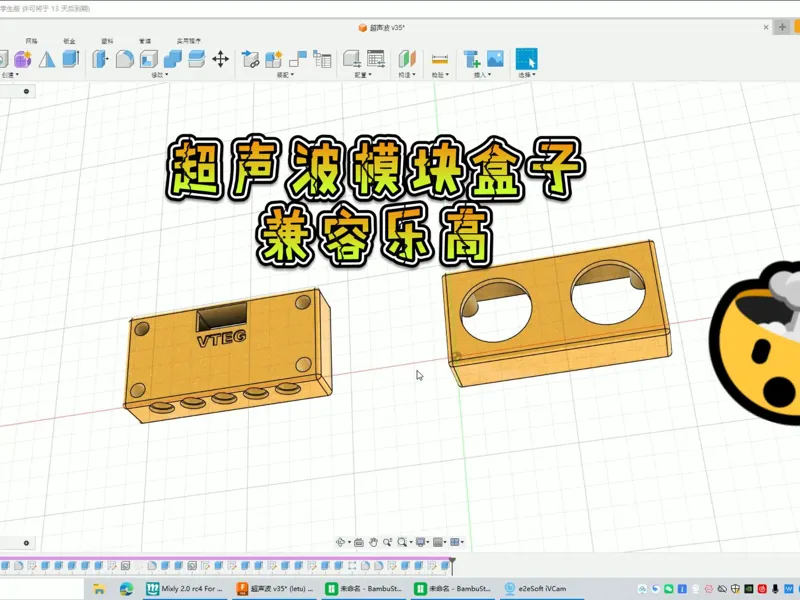Click the Fillet tool icon
The image size is (800, 600).
(124, 59)
